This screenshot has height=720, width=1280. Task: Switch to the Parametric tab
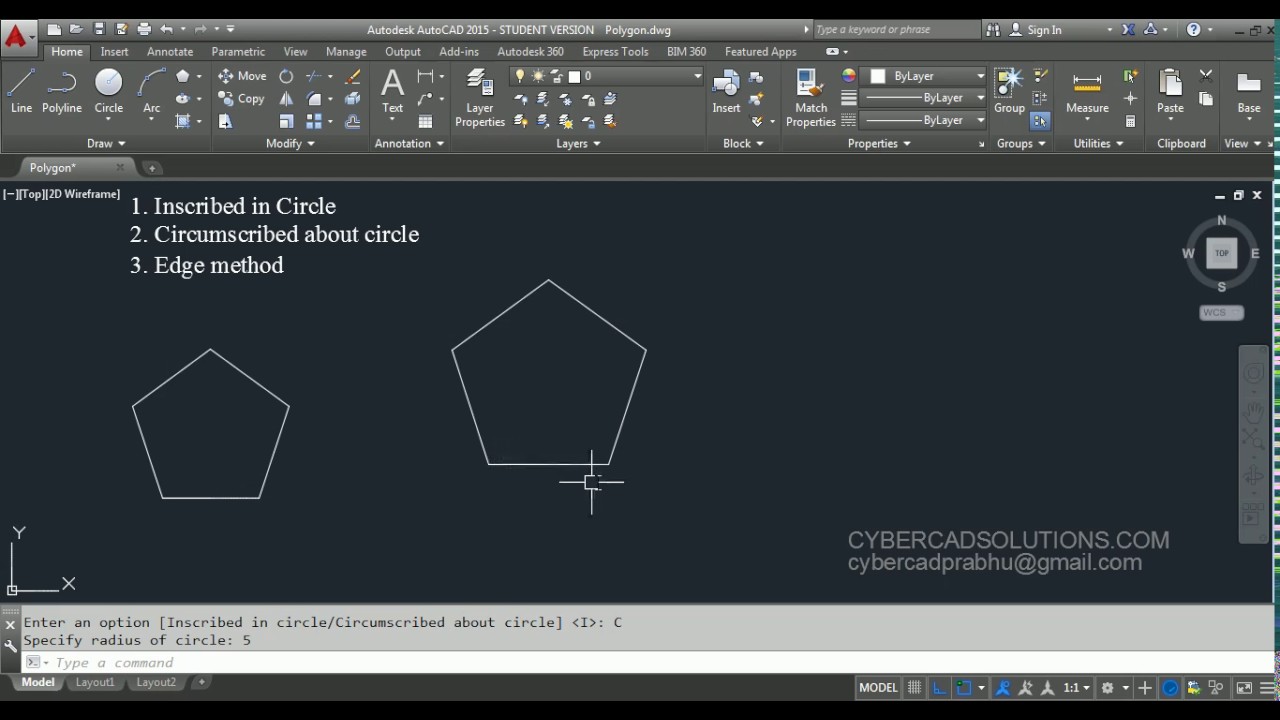[238, 52]
